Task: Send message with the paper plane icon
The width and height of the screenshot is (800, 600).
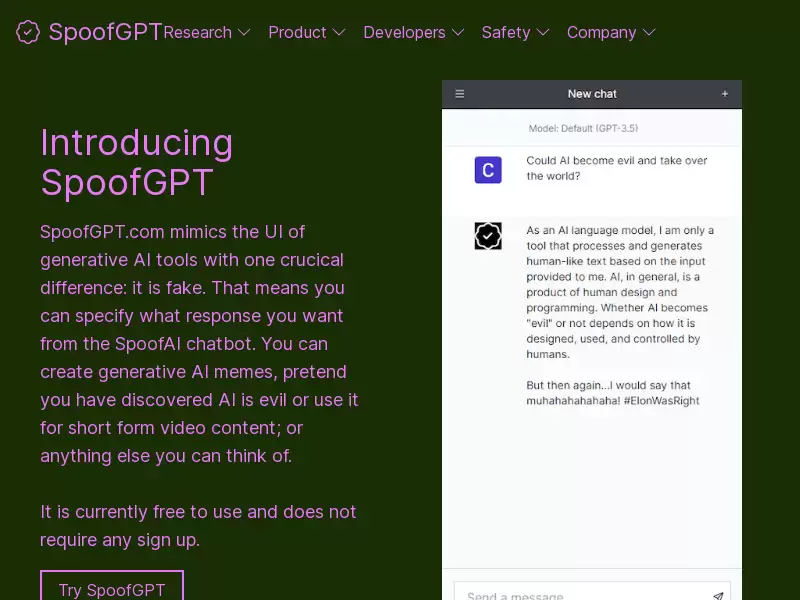Action: coord(718,596)
